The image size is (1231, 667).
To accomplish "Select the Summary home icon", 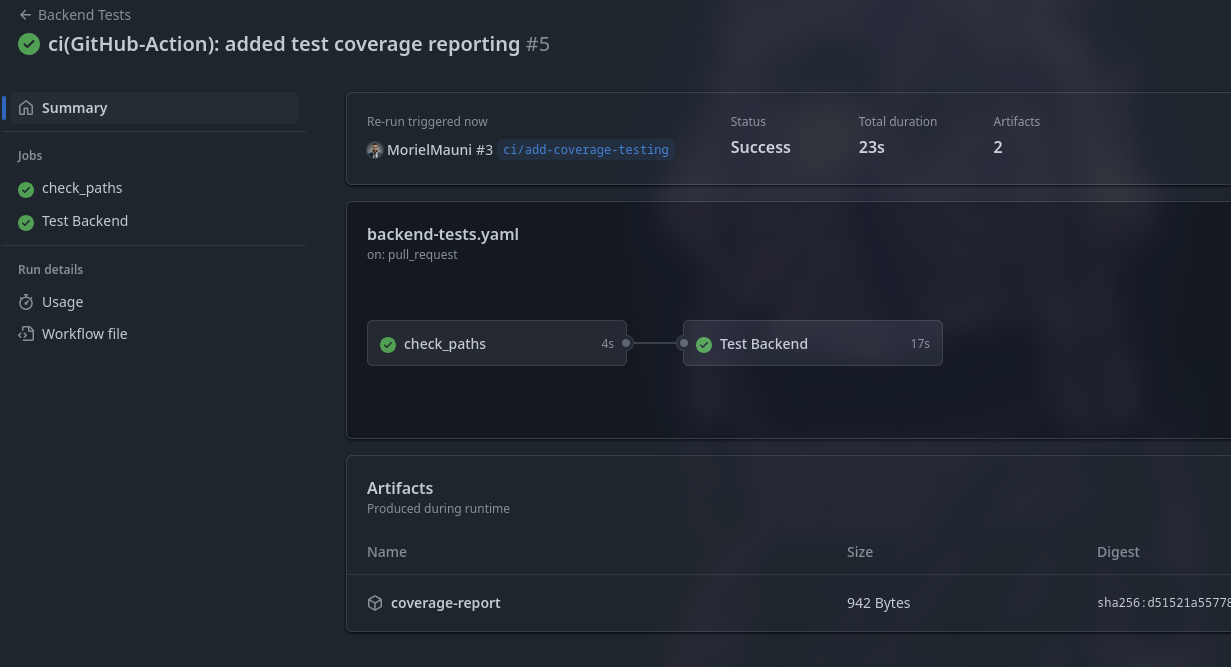I will pos(26,107).
